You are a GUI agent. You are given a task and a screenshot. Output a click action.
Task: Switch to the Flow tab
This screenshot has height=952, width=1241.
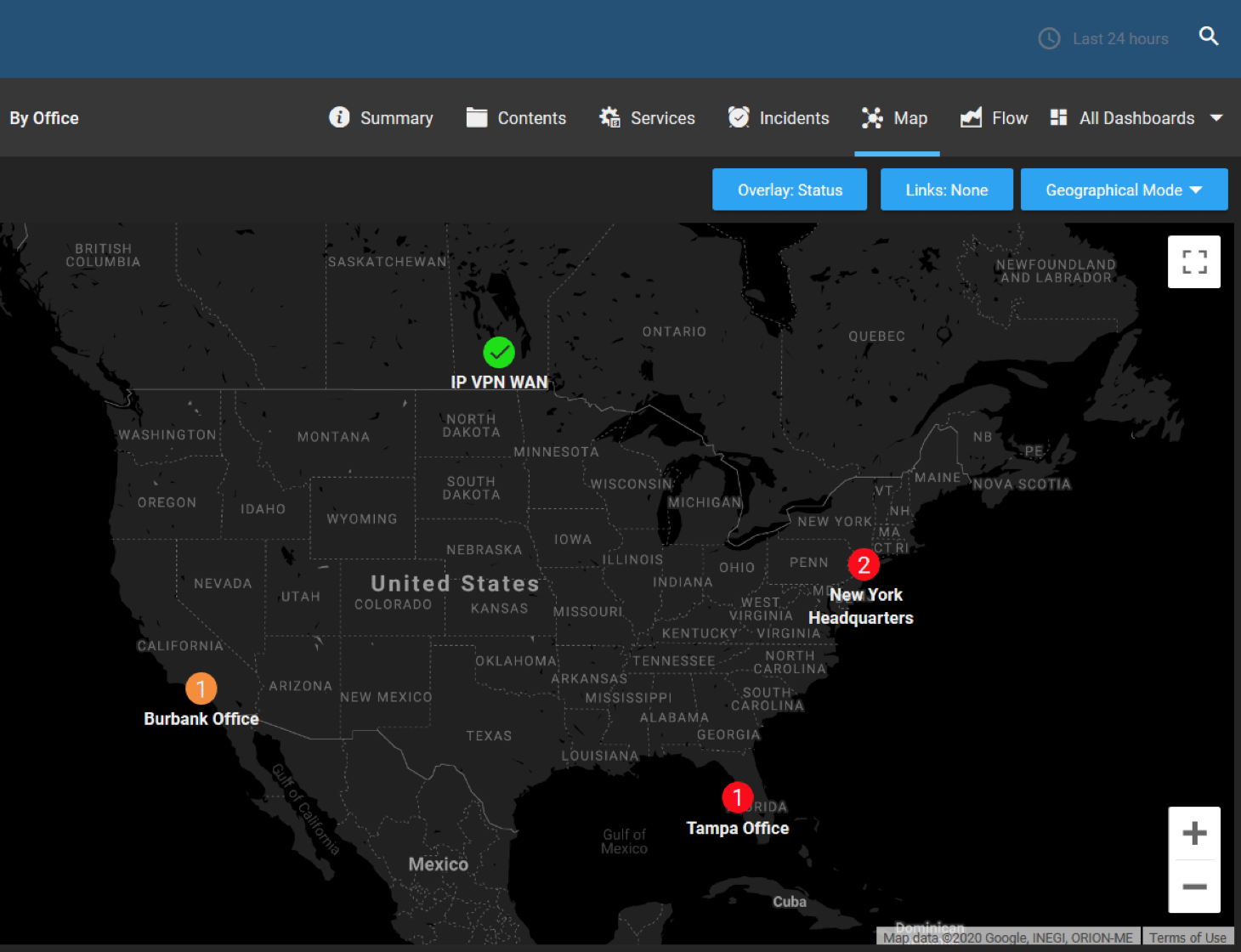click(1010, 117)
